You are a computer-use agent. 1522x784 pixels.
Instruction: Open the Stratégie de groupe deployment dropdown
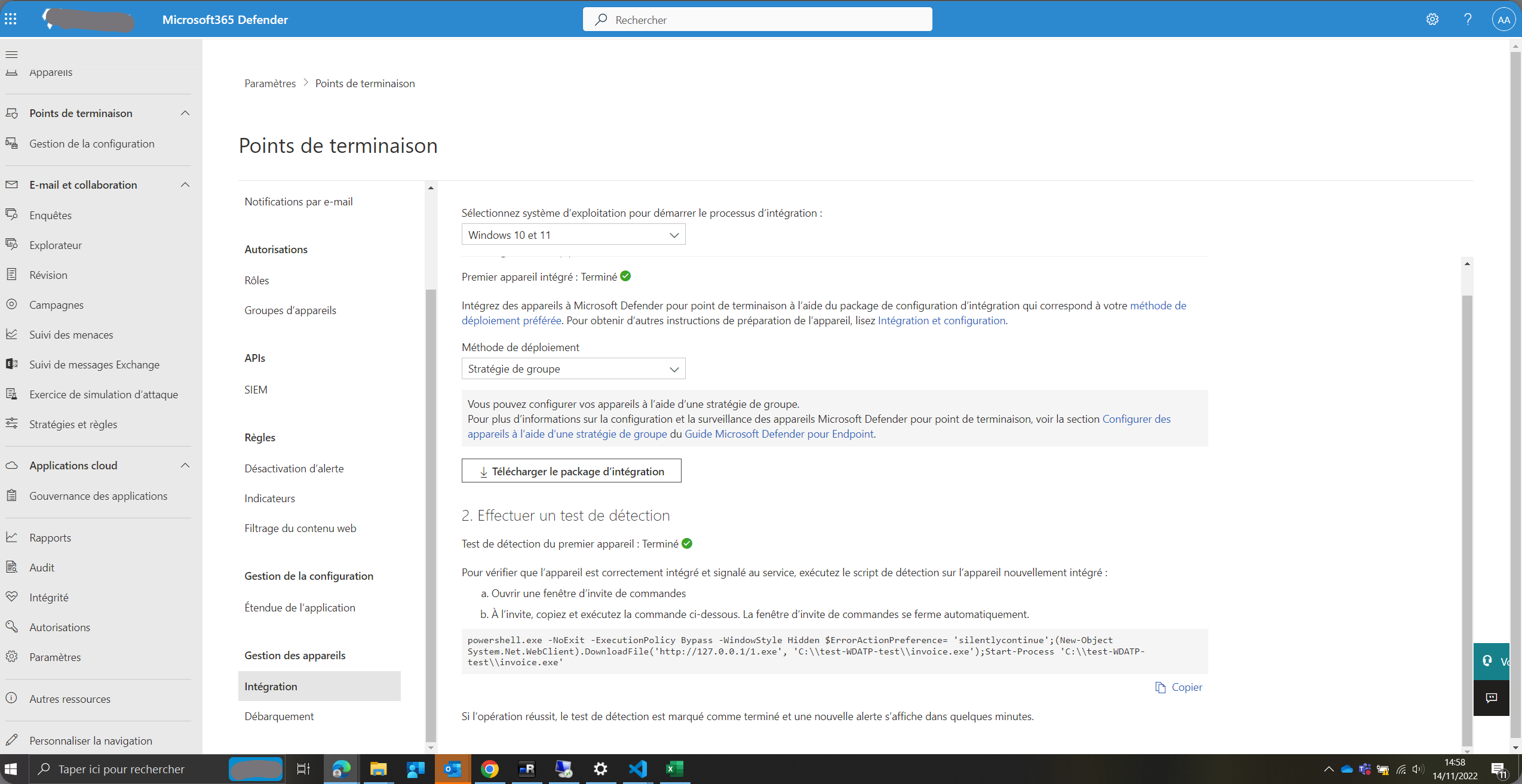point(573,368)
